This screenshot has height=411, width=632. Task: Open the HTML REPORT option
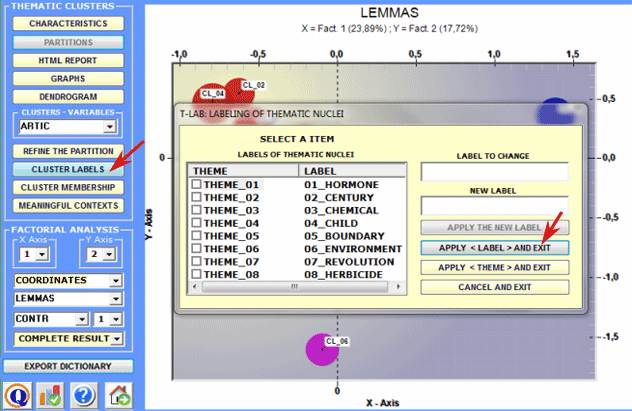68,60
